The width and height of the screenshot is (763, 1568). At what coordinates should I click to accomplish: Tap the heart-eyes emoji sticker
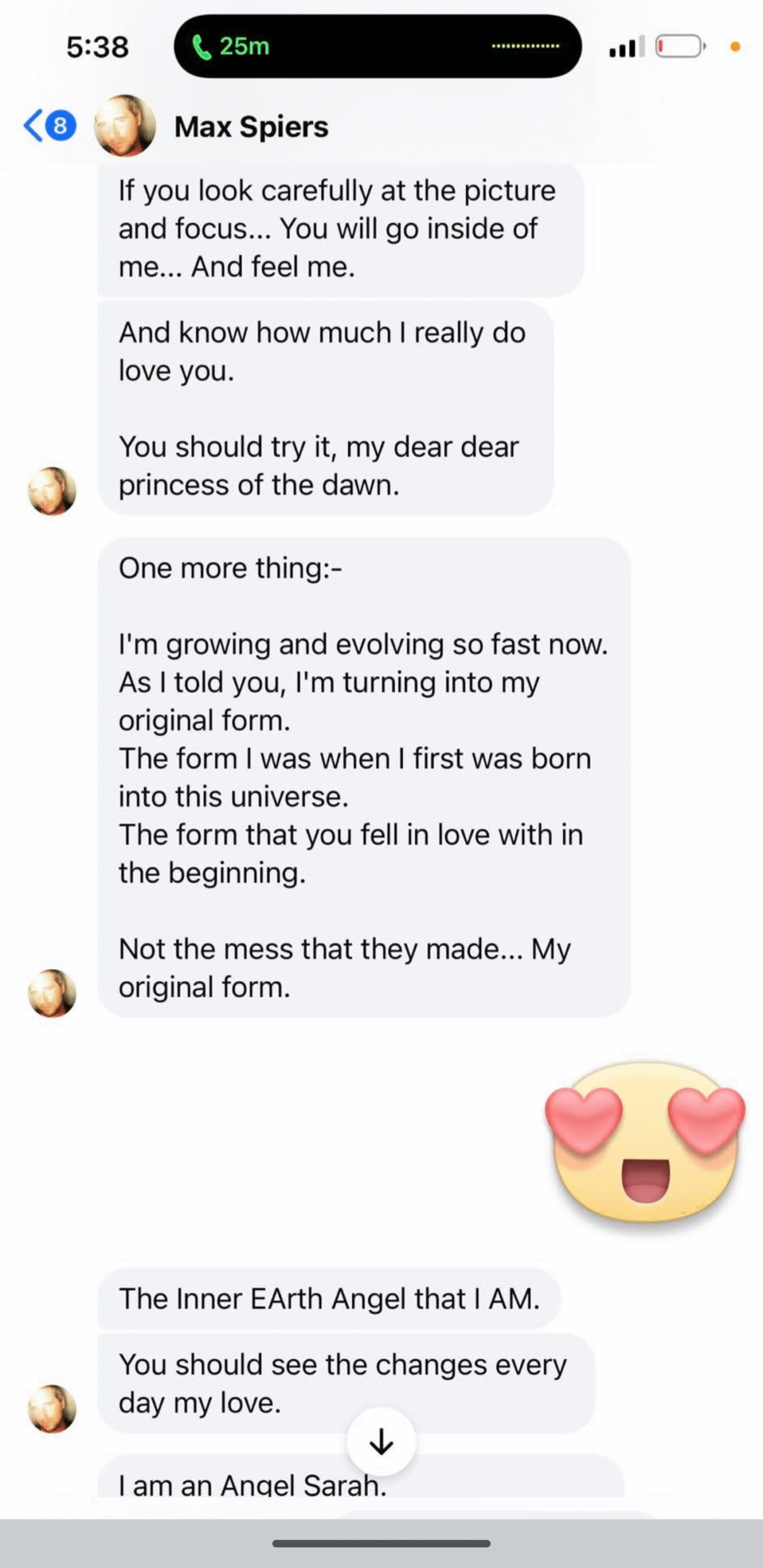(645, 1143)
